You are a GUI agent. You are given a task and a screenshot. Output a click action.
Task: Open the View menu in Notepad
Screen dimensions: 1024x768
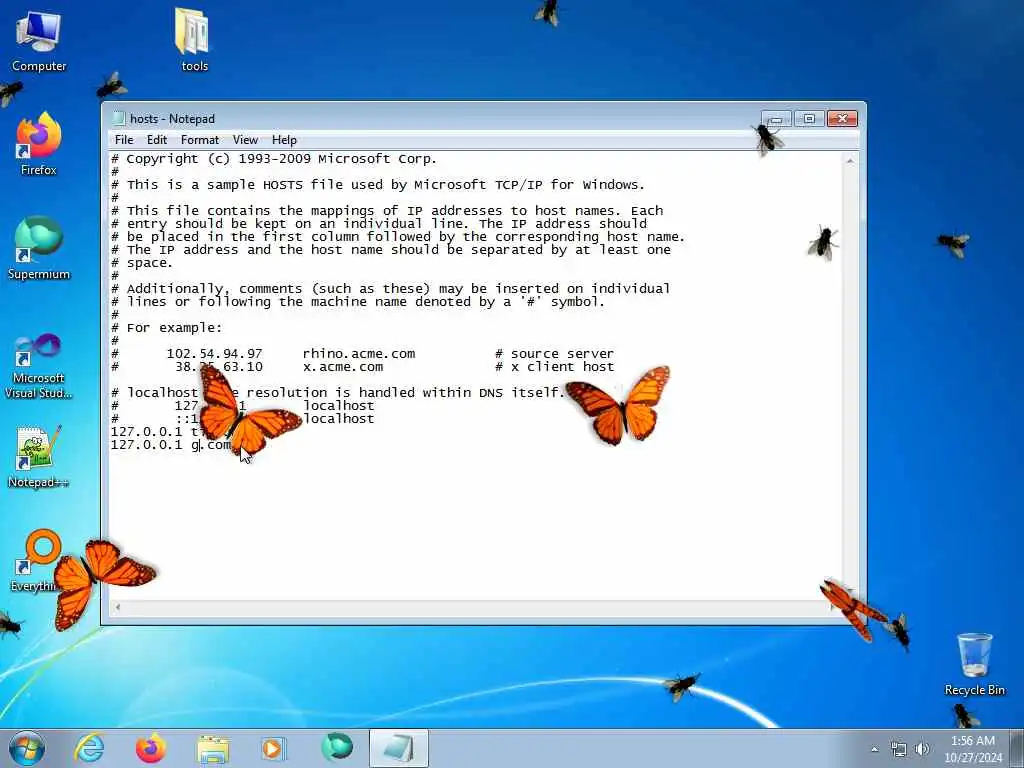coord(245,140)
